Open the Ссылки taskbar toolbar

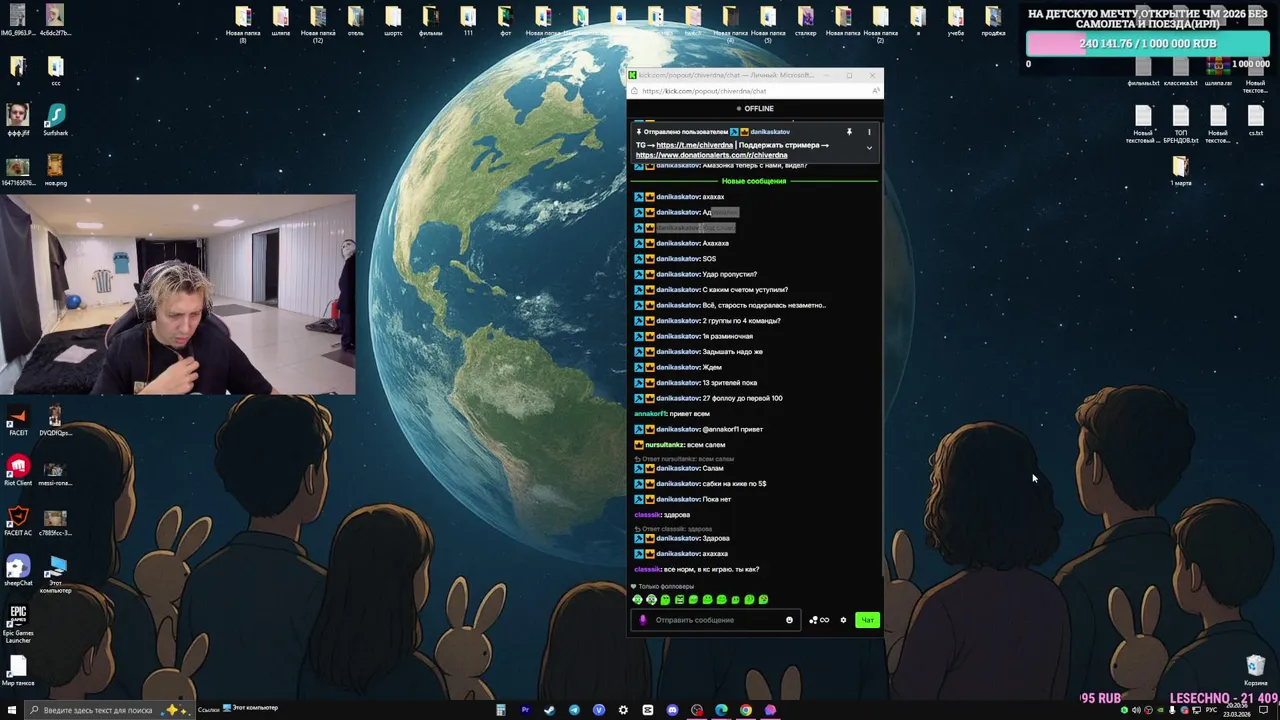click(x=208, y=709)
